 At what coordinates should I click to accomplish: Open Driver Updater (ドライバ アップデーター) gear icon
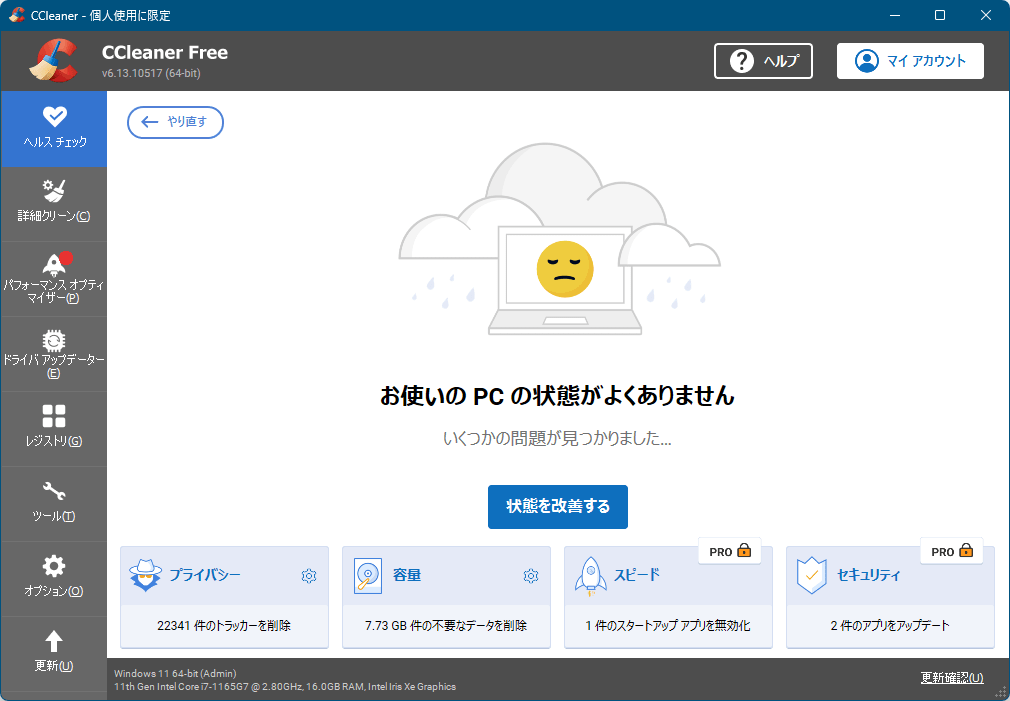click(54, 341)
